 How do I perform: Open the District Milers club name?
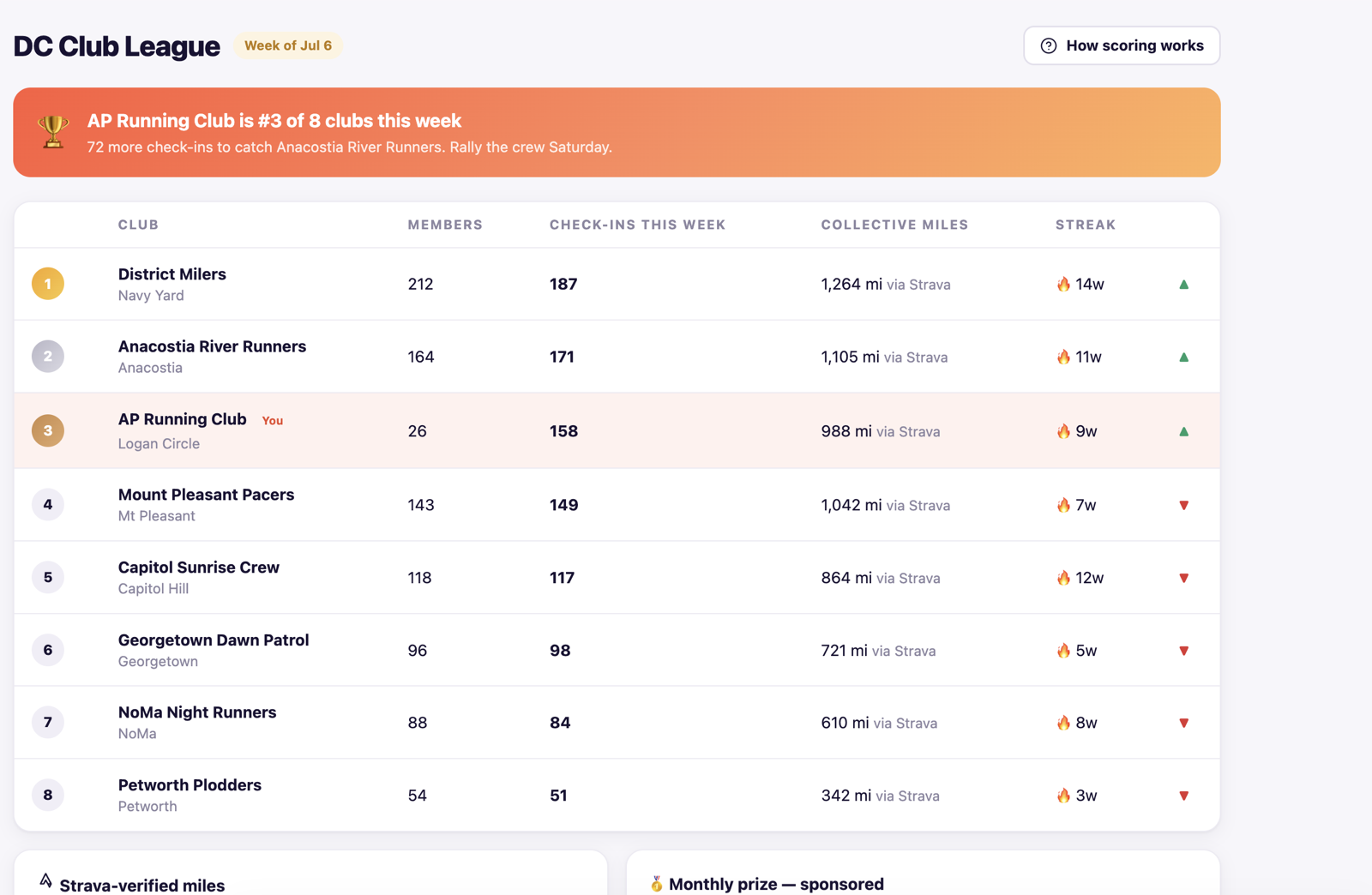[x=172, y=274]
